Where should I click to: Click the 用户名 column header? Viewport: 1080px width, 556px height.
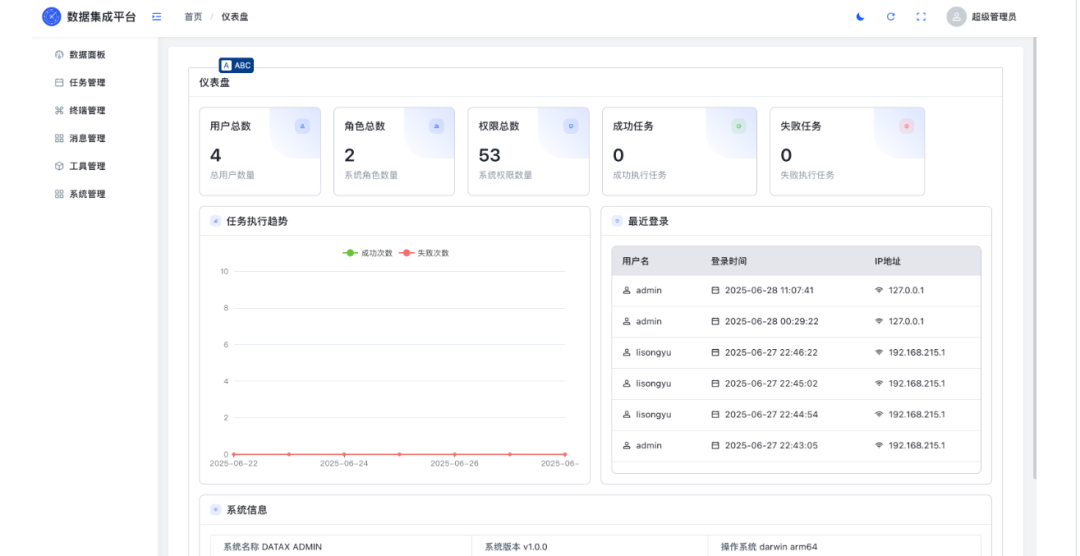click(636, 261)
